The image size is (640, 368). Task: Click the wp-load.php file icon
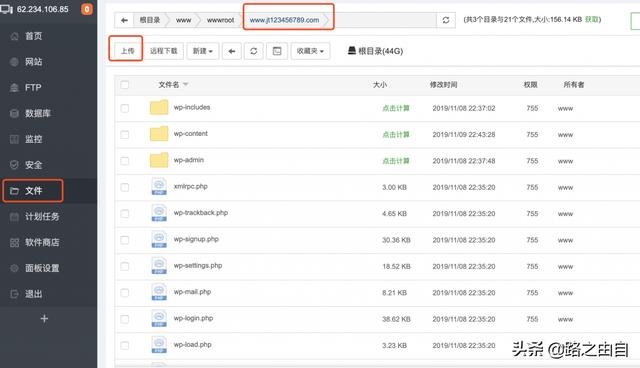tap(159, 345)
